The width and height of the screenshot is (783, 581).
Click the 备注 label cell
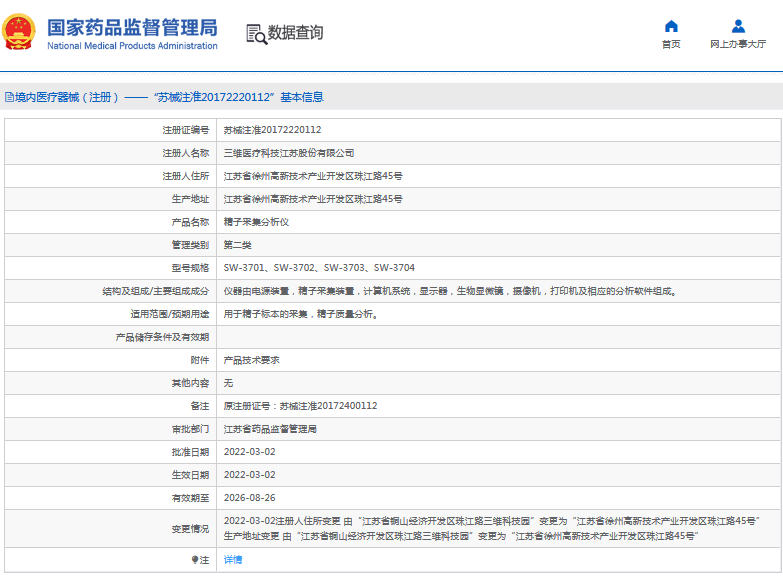[111, 406]
